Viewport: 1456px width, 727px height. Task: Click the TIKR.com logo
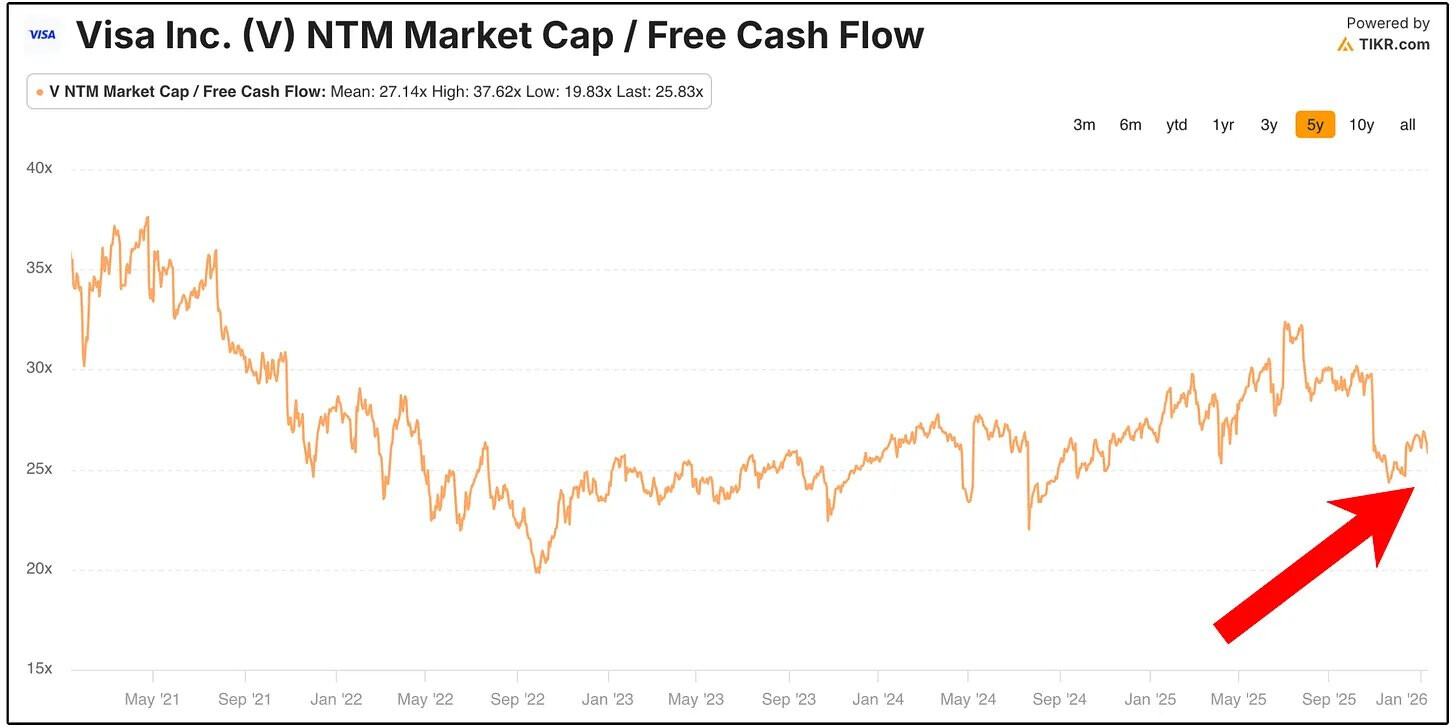(x=1383, y=44)
